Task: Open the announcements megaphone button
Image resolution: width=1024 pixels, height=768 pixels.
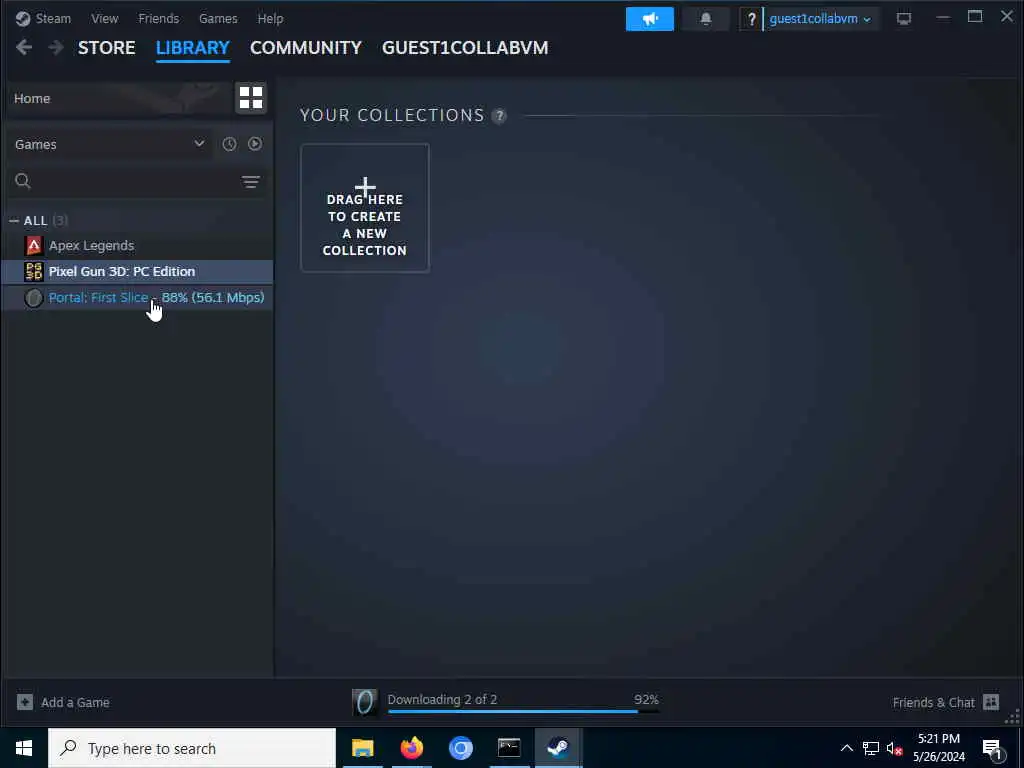Action: pyautogui.click(x=650, y=19)
